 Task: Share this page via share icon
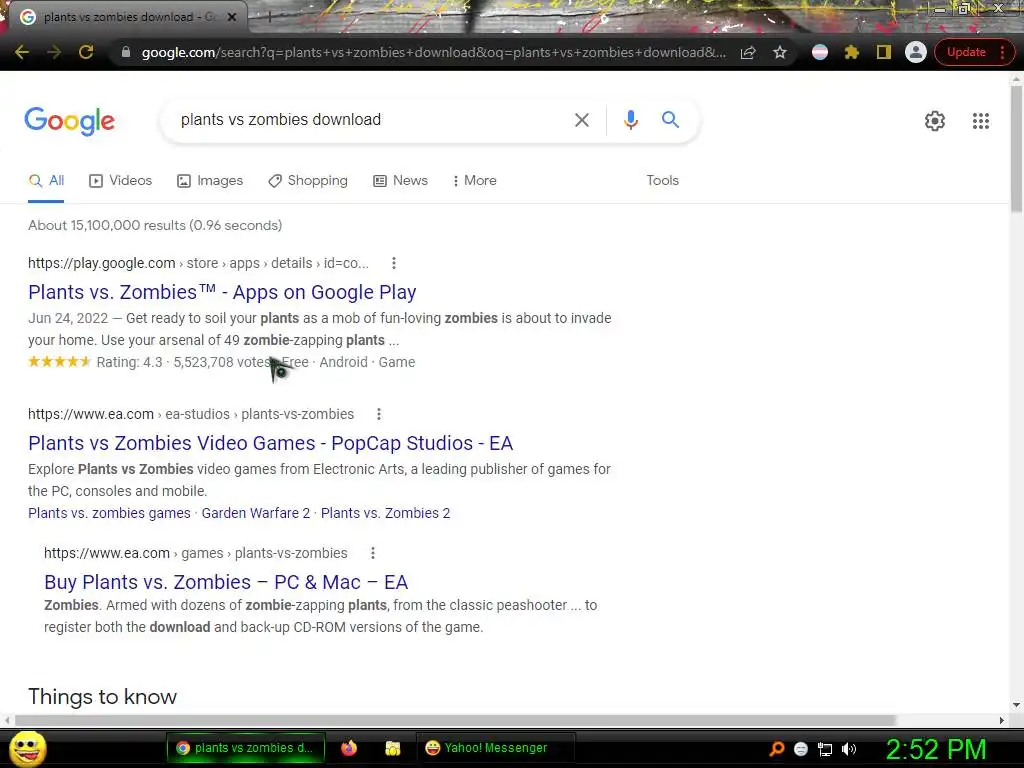pos(748,52)
